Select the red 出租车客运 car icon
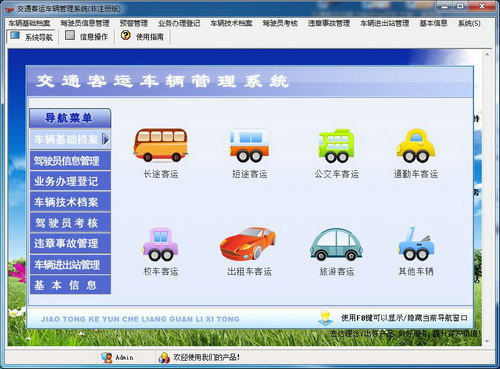Image resolution: width=500 pixels, height=369 pixels. coord(248,244)
